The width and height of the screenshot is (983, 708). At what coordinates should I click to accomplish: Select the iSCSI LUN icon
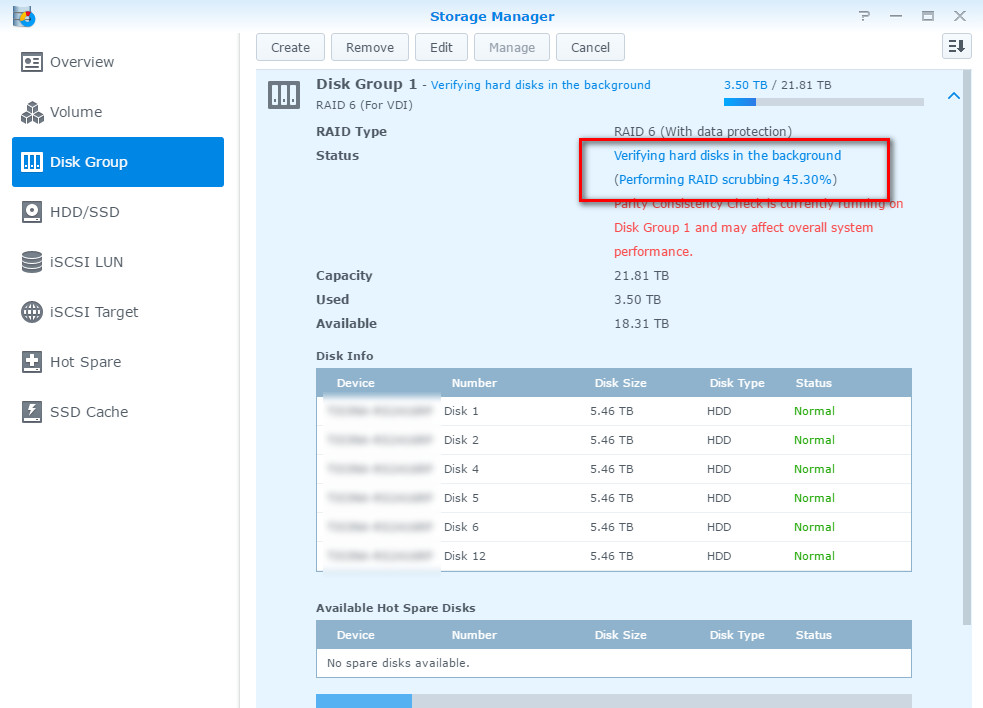pyautogui.click(x=32, y=262)
